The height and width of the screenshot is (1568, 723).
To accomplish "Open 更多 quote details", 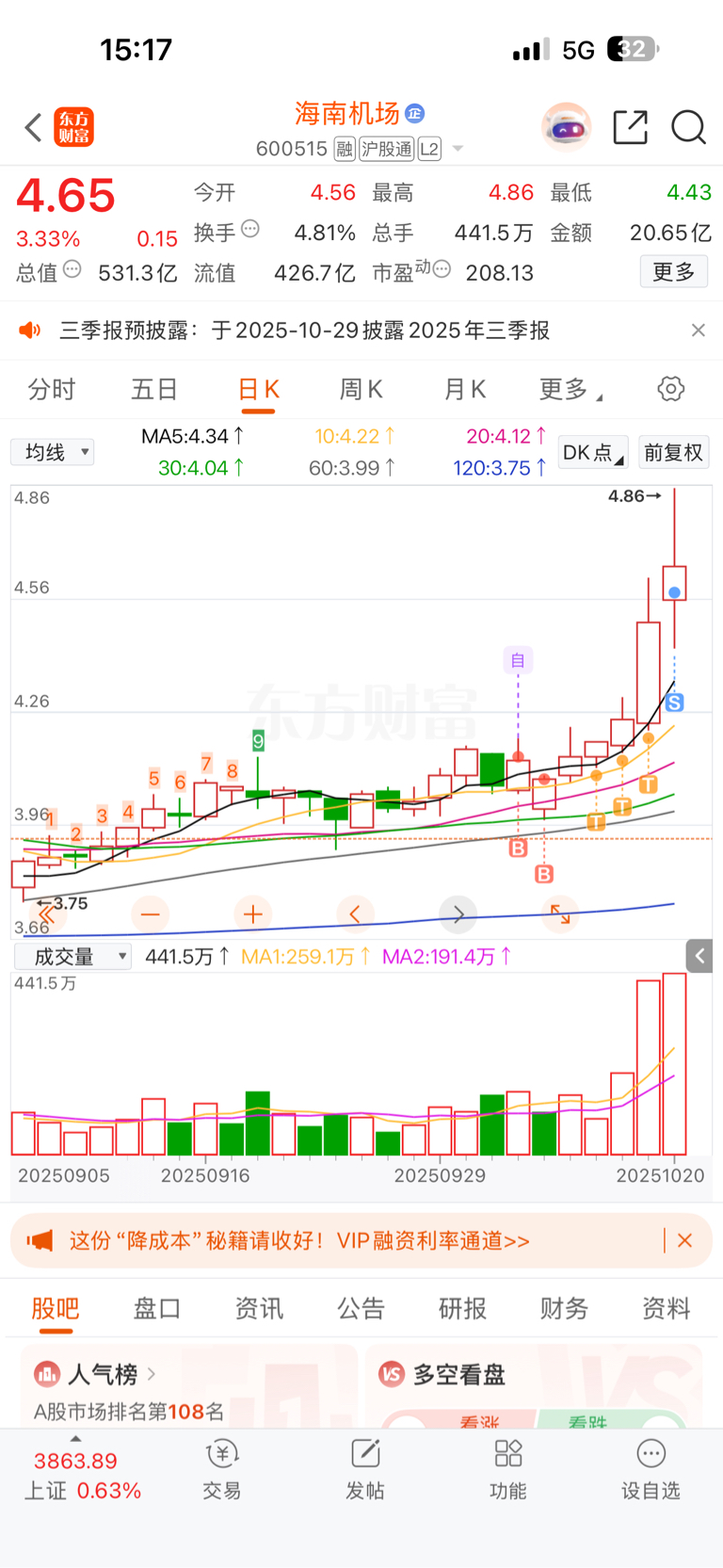I will point(674,272).
